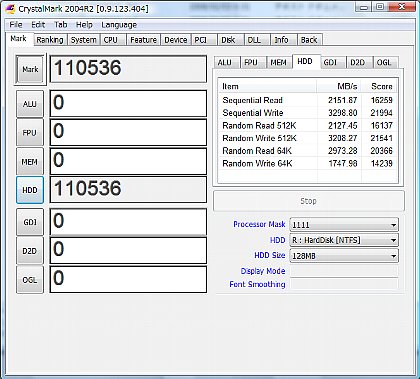420x379 pixels.
Task: Click the Font Smoothing field
Action: [344, 284]
